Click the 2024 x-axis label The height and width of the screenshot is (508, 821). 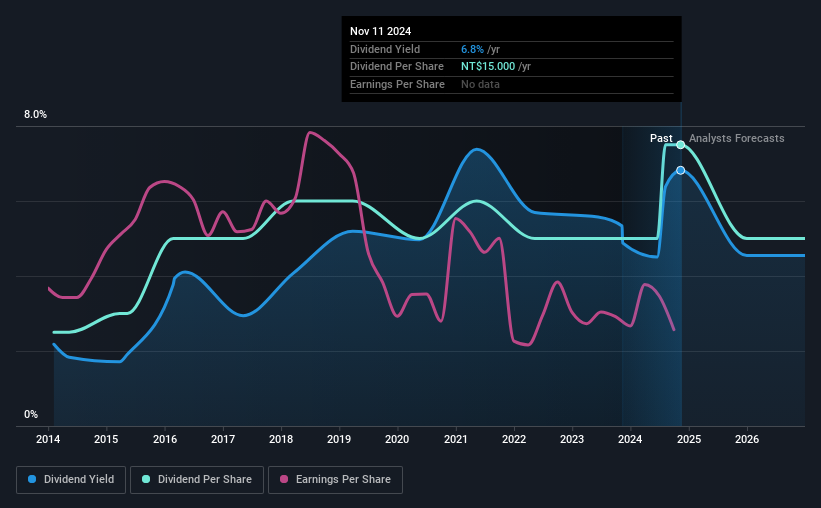(630, 439)
